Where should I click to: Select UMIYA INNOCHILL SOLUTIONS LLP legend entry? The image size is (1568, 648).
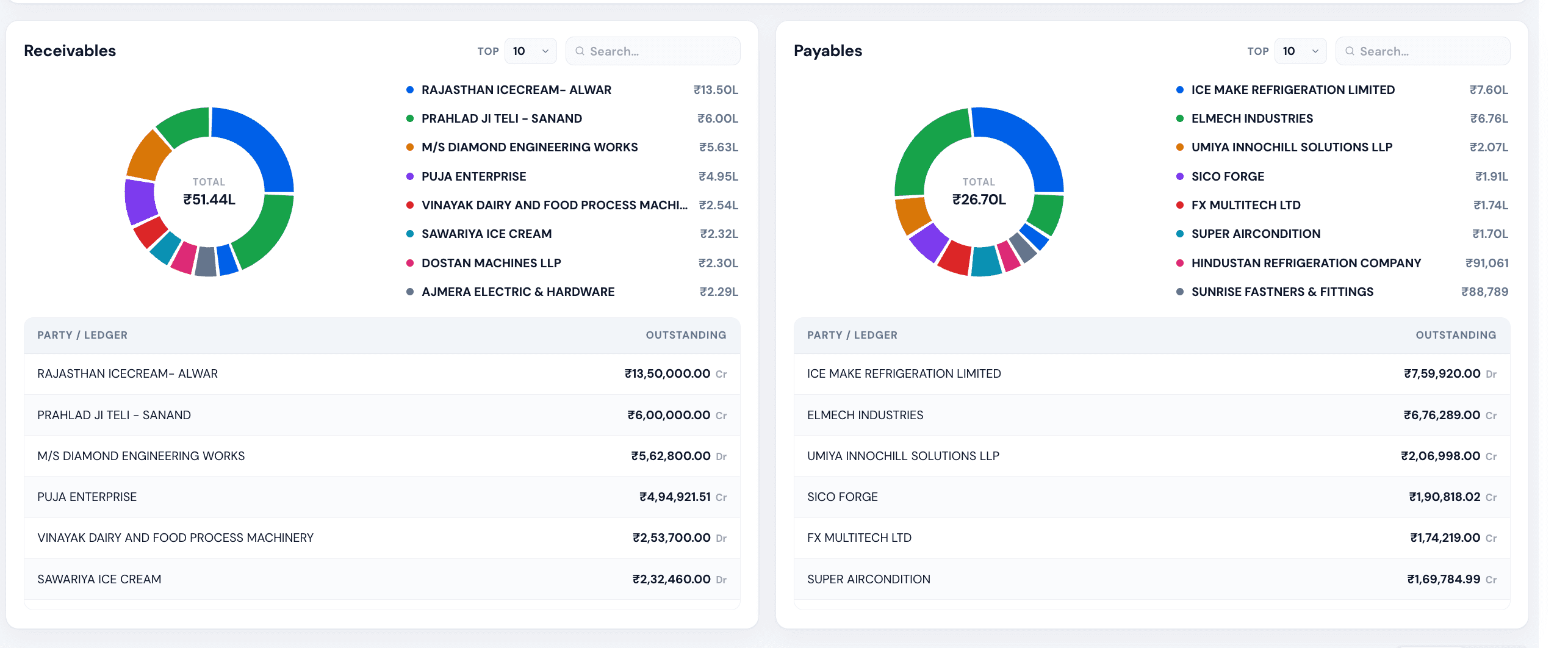1342,147
